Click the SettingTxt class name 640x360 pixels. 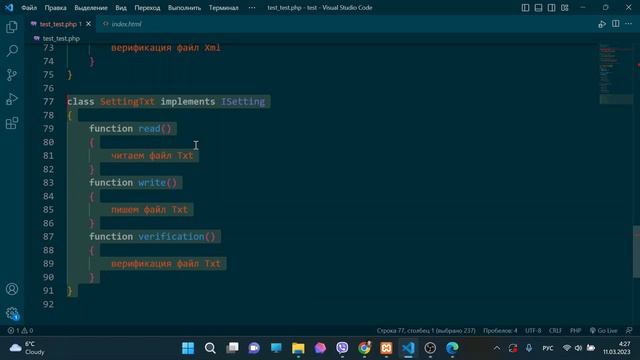coord(127,101)
